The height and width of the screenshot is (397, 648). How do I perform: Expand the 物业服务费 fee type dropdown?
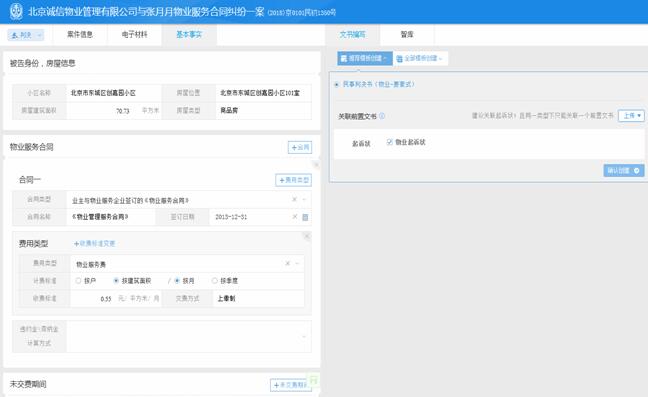297,263
